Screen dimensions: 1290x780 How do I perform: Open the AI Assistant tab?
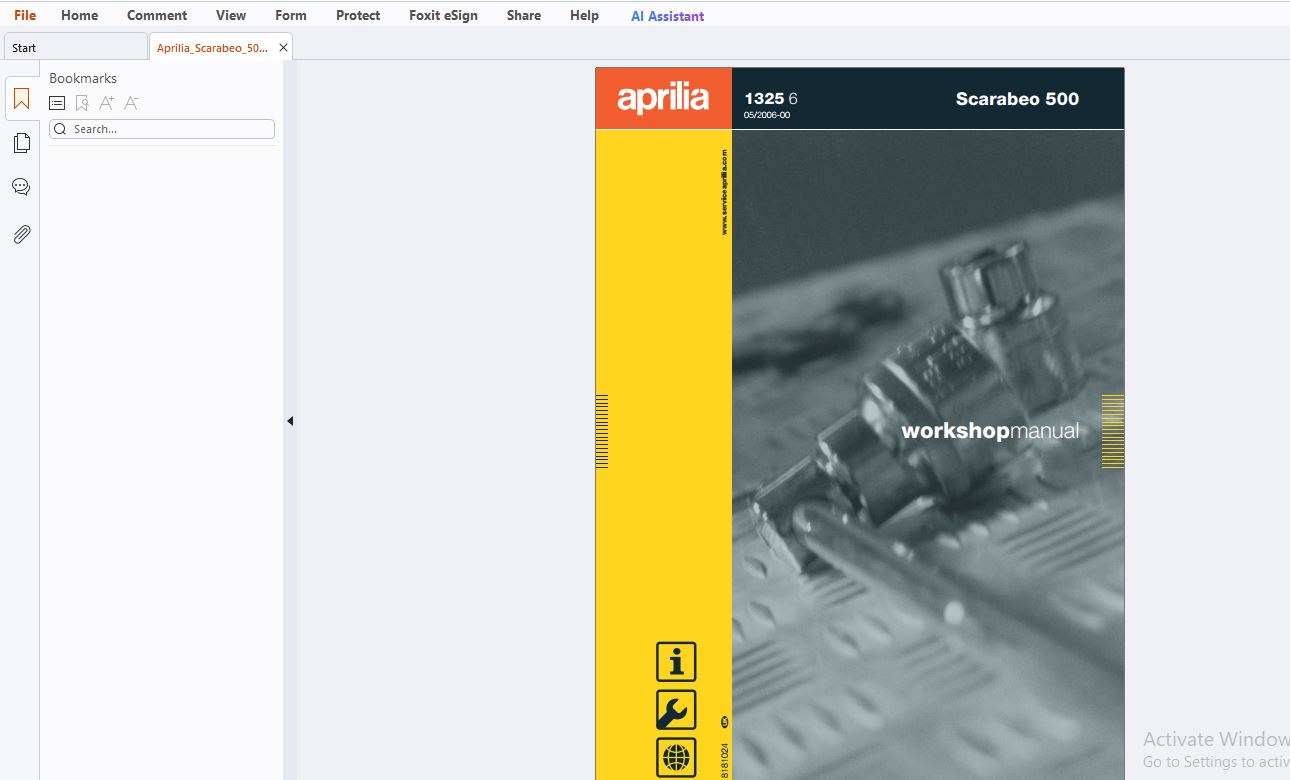(x=667, y=16)
